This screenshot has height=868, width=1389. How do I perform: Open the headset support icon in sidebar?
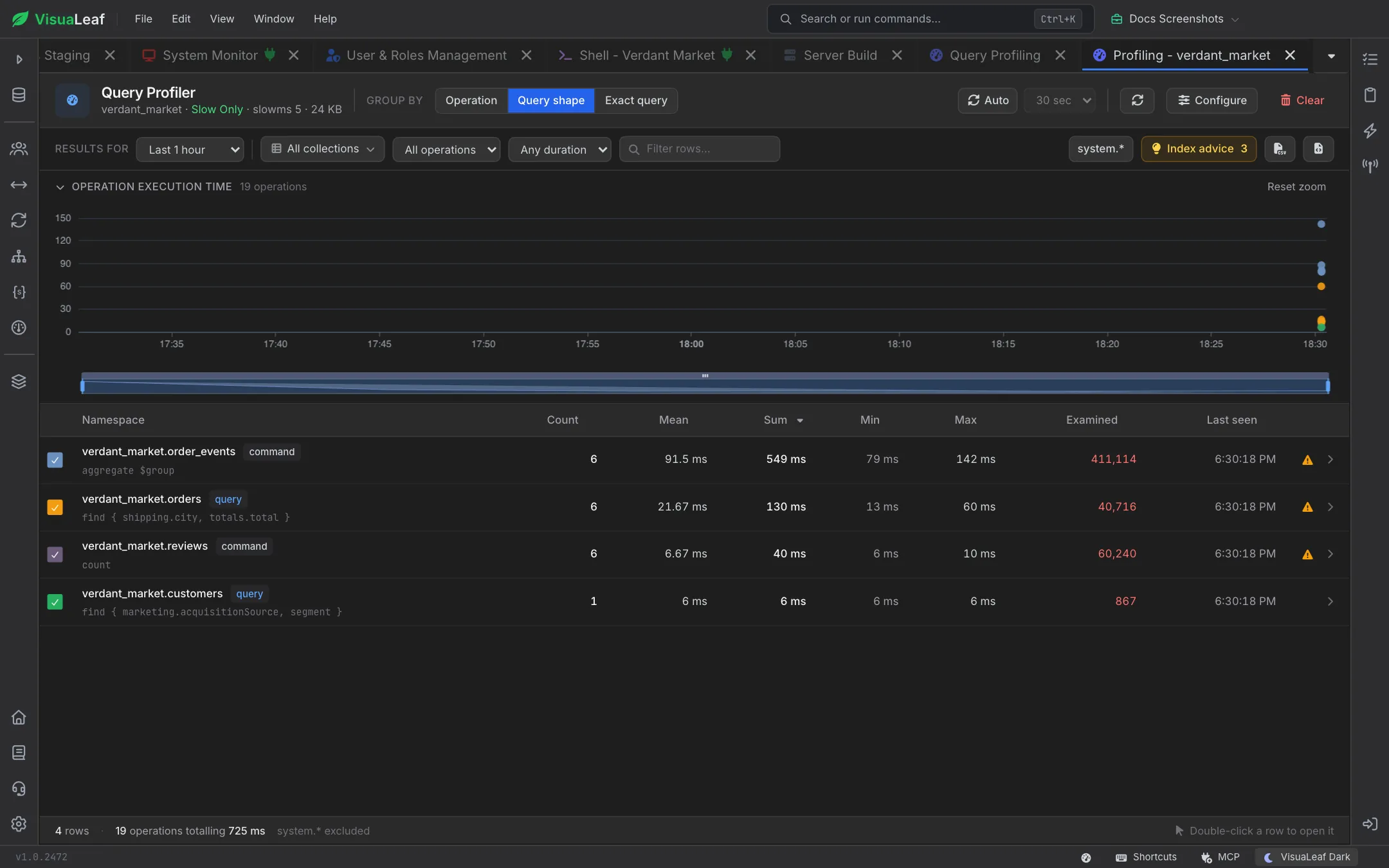click(x=19, y=788)
